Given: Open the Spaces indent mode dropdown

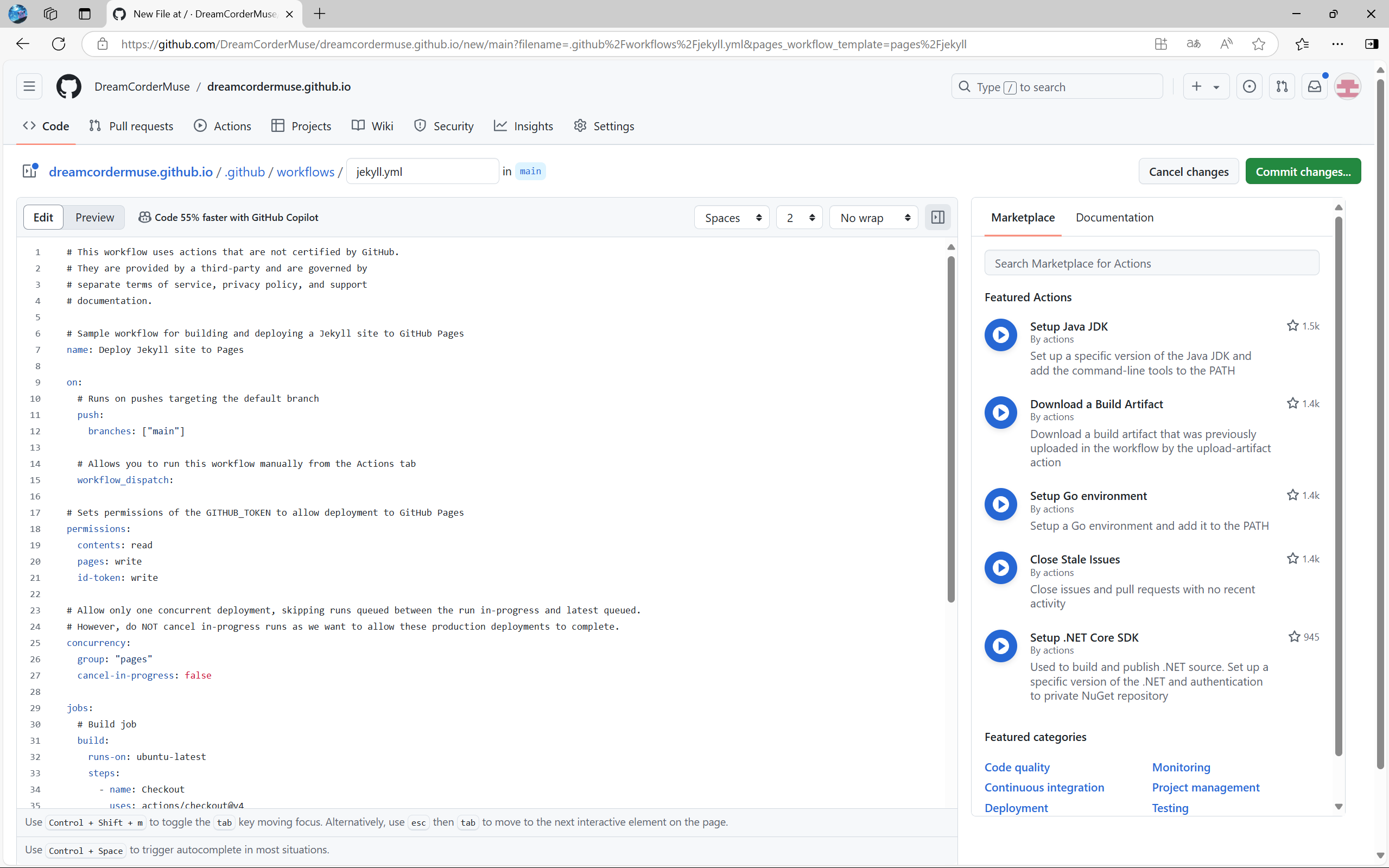Looking at the screenshot, I should coord(732,218).
